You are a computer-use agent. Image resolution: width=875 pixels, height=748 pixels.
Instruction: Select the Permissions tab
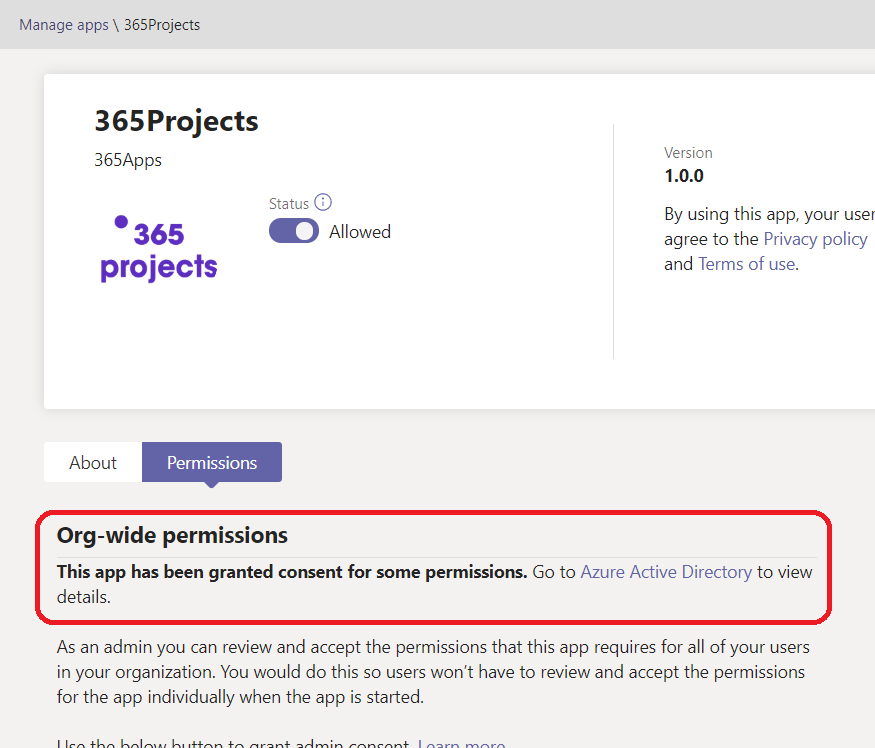(x=212, y=462)
